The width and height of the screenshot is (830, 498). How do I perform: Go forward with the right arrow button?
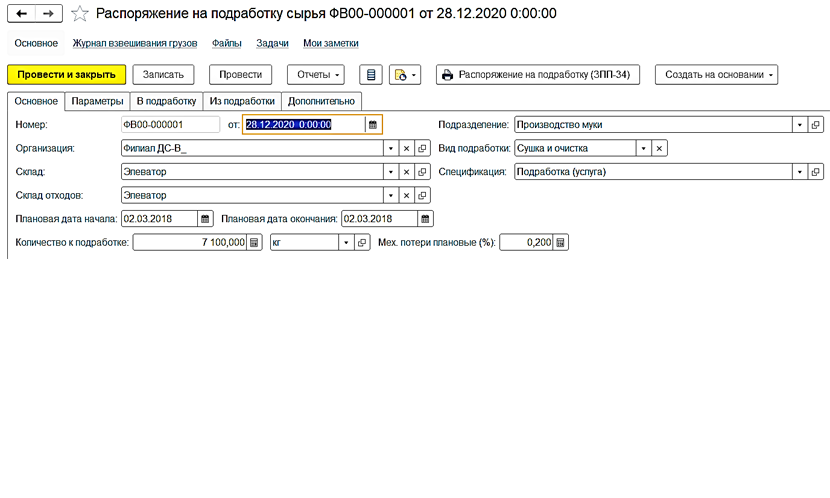(49, 14)
